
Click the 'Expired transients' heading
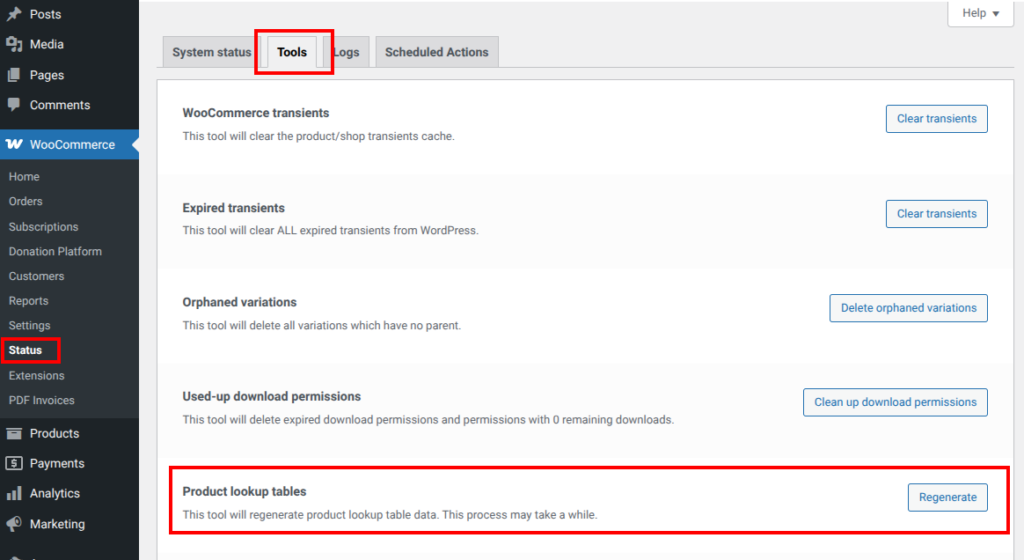click(234, 208)
